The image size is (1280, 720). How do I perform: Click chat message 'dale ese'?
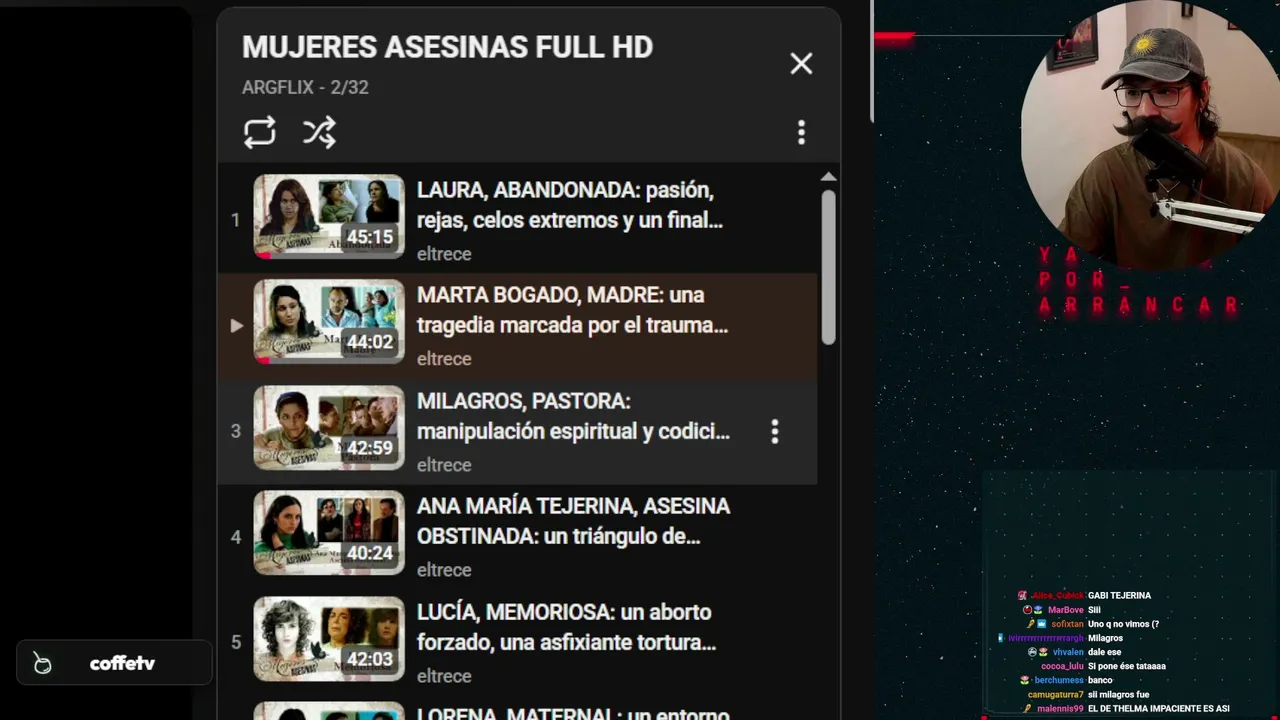coord(1105,652)
